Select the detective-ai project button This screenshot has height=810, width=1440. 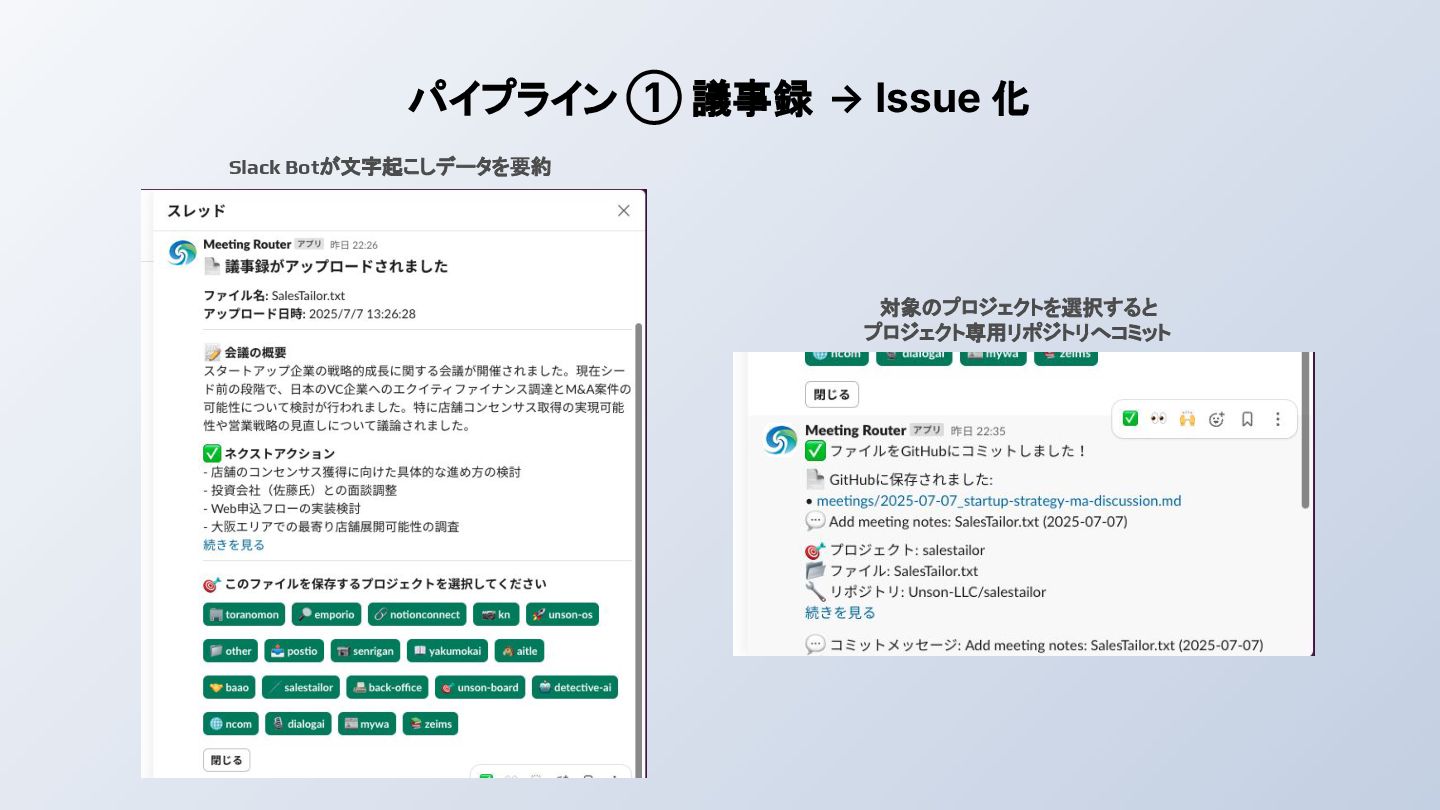coord(575,687)
